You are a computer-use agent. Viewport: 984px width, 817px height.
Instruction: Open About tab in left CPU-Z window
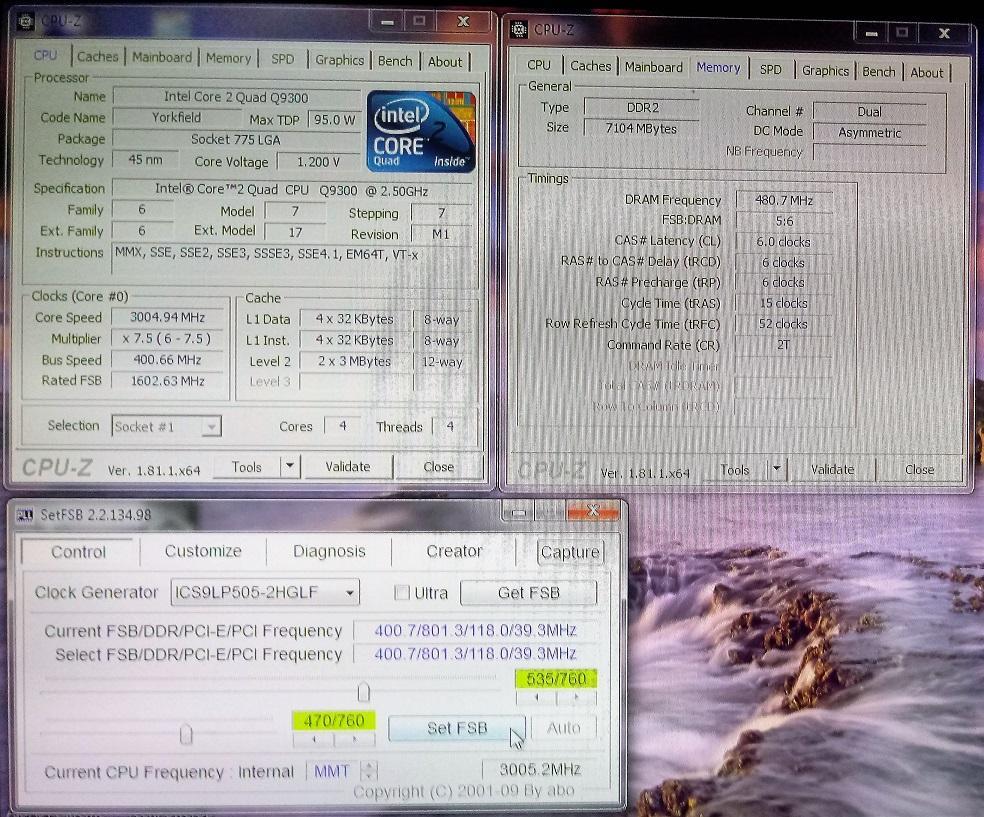tap(445, 61)
